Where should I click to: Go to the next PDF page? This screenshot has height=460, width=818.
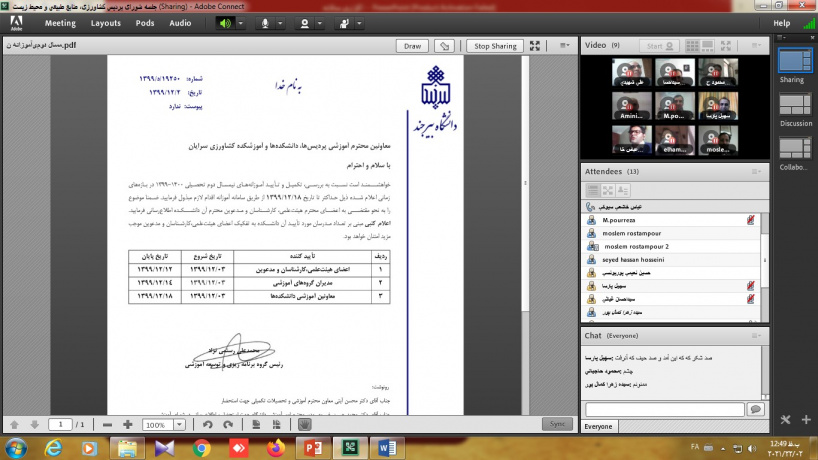pos(35,424)
